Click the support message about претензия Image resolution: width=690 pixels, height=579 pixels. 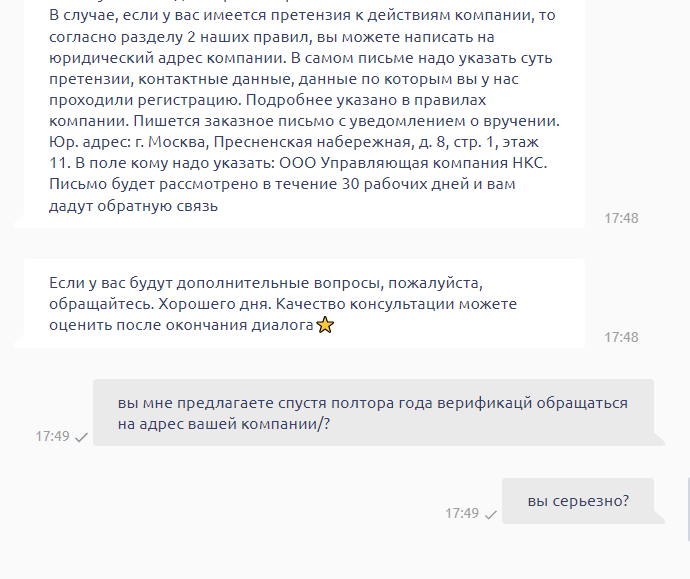click(300, 110)
